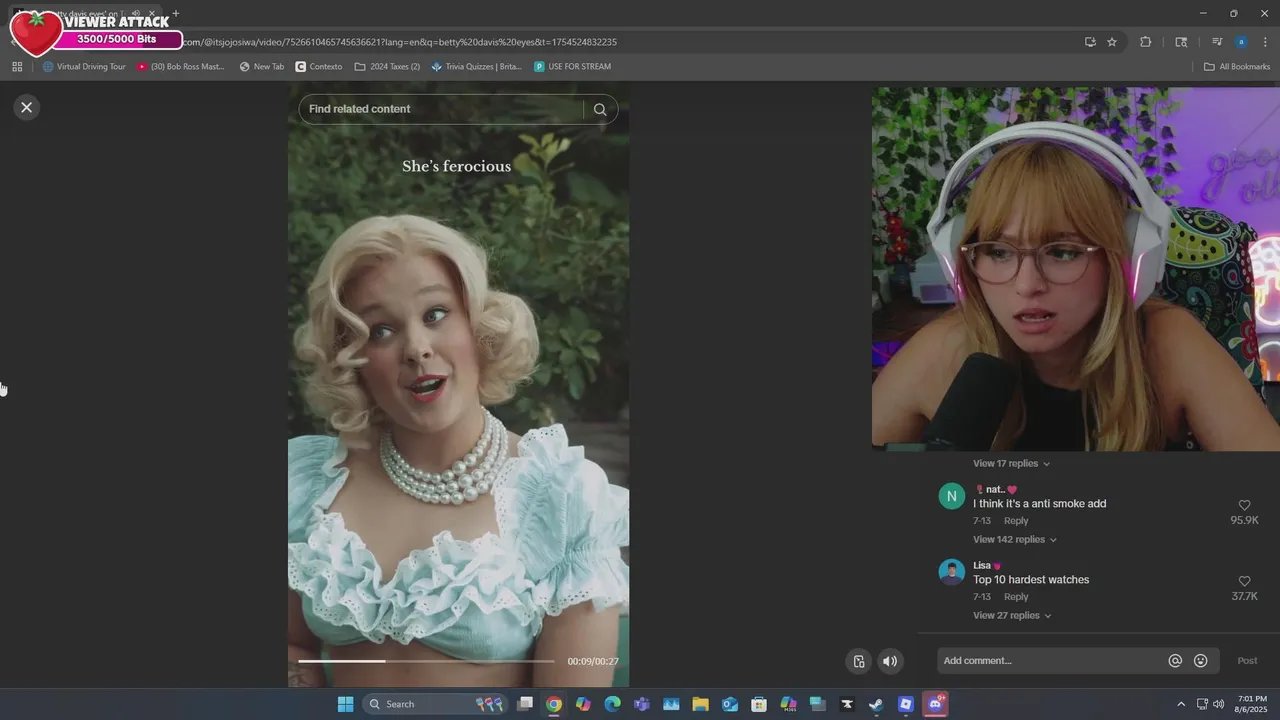Viewport: 1280px width, 720px height.
Task: Reply to Lisa's comment
Action: pos(1016,597)
